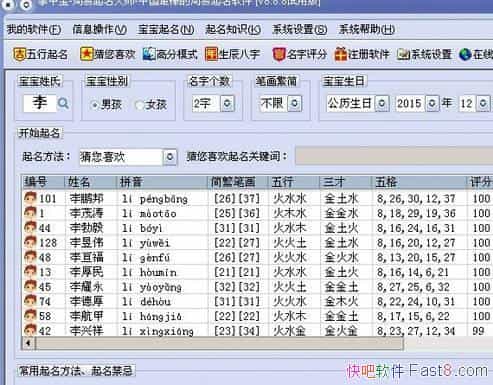Click the horizontal scrollbar left arrow

pos(28,343)
